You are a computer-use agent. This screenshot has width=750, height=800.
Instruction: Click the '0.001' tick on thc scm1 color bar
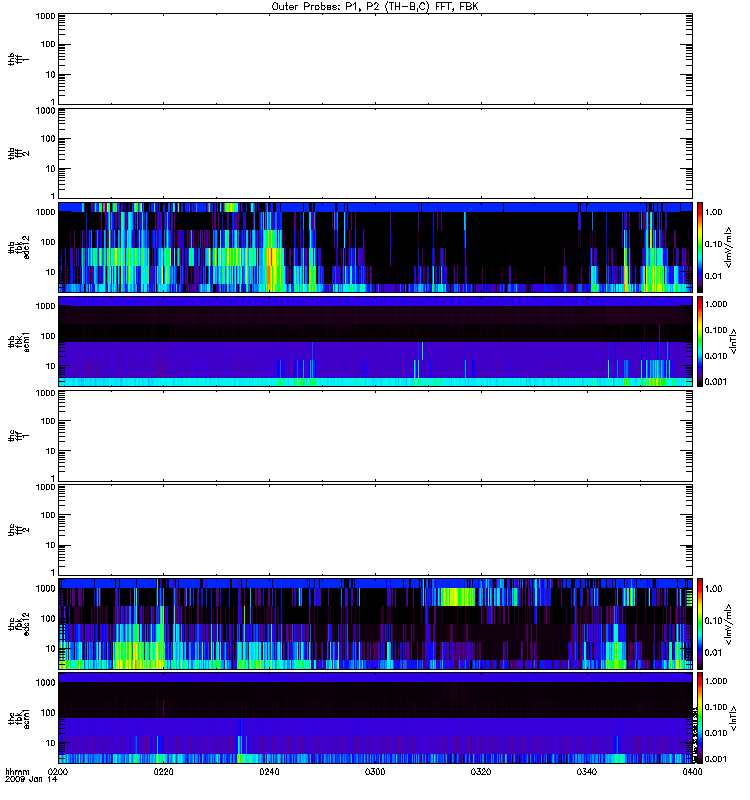(716, 759)
